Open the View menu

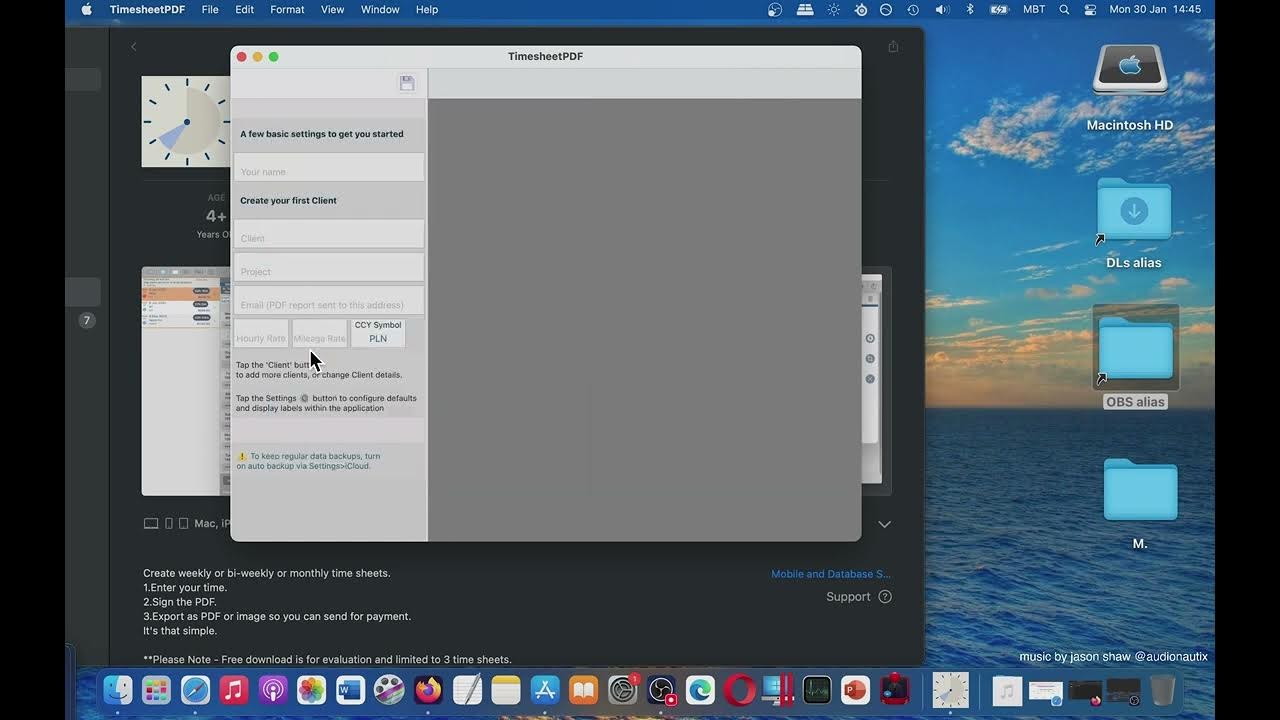pyautogui.click(x=333, y=9)
